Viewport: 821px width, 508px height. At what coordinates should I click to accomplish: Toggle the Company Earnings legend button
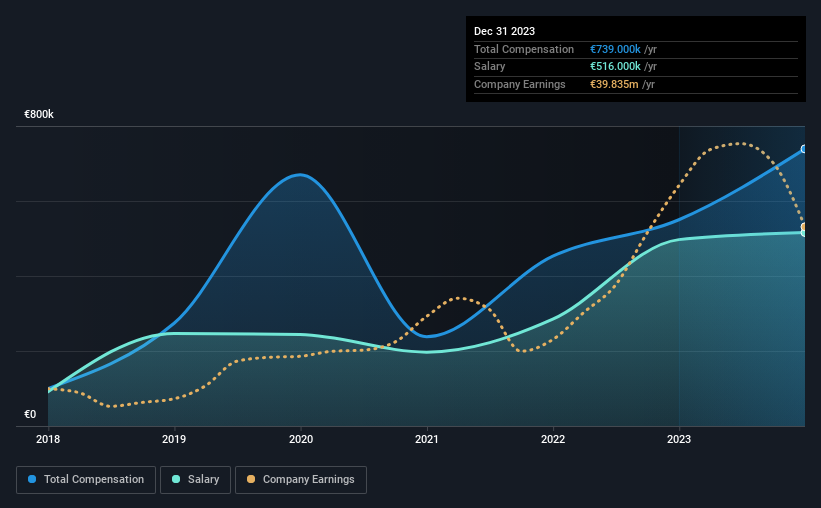point(301,480)
